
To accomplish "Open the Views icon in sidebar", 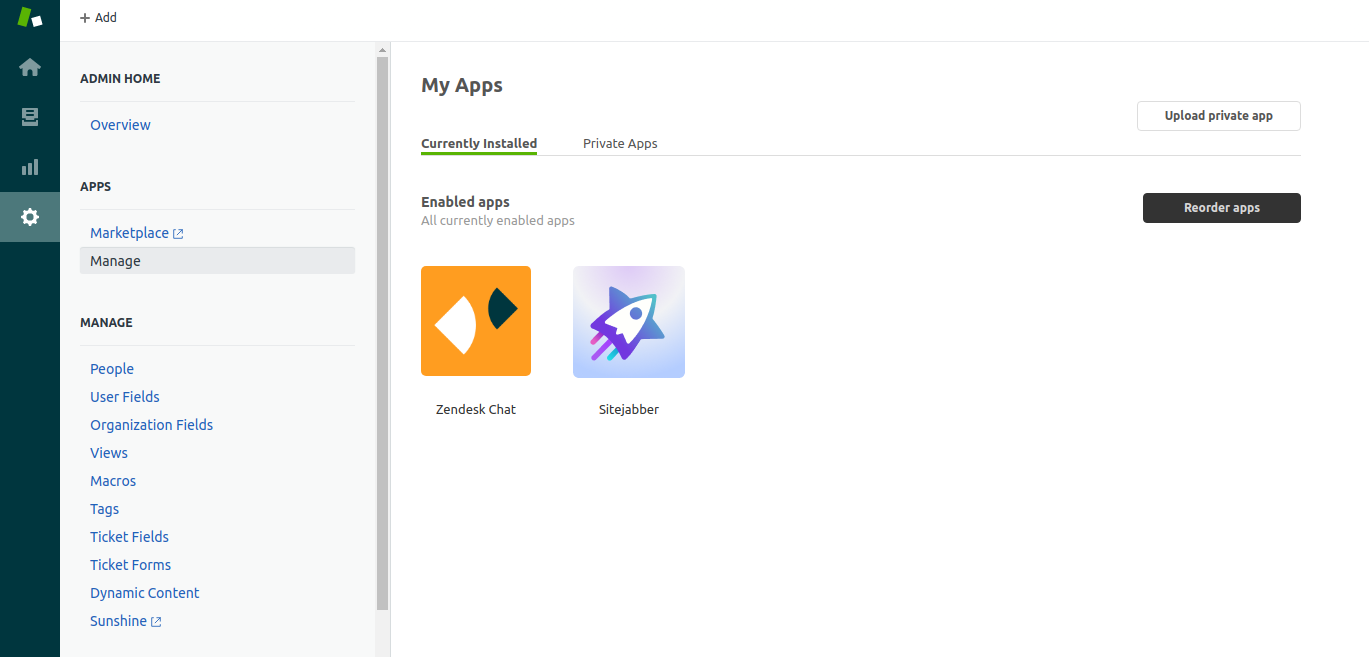I will pos(30,117).
